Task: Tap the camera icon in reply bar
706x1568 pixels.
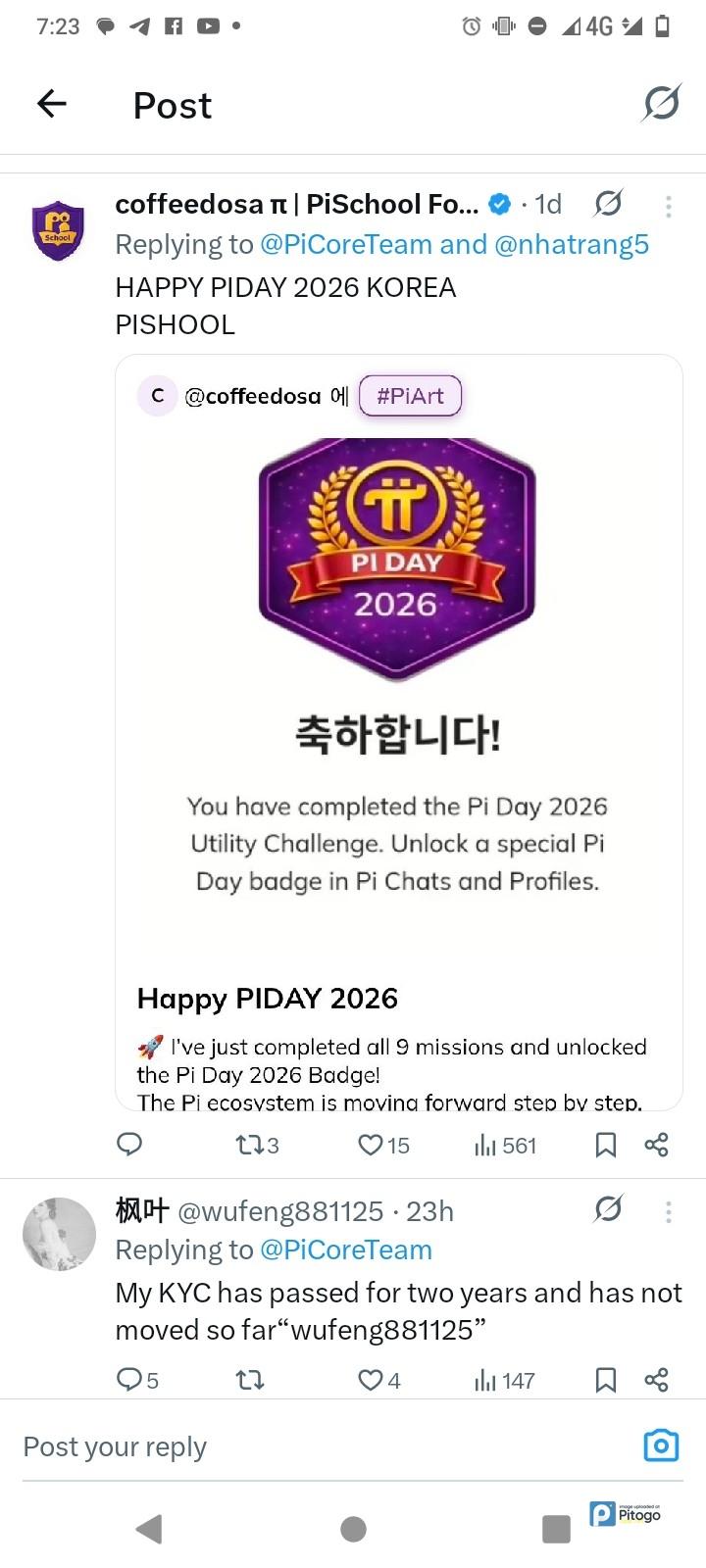Action: (661, 1445)
